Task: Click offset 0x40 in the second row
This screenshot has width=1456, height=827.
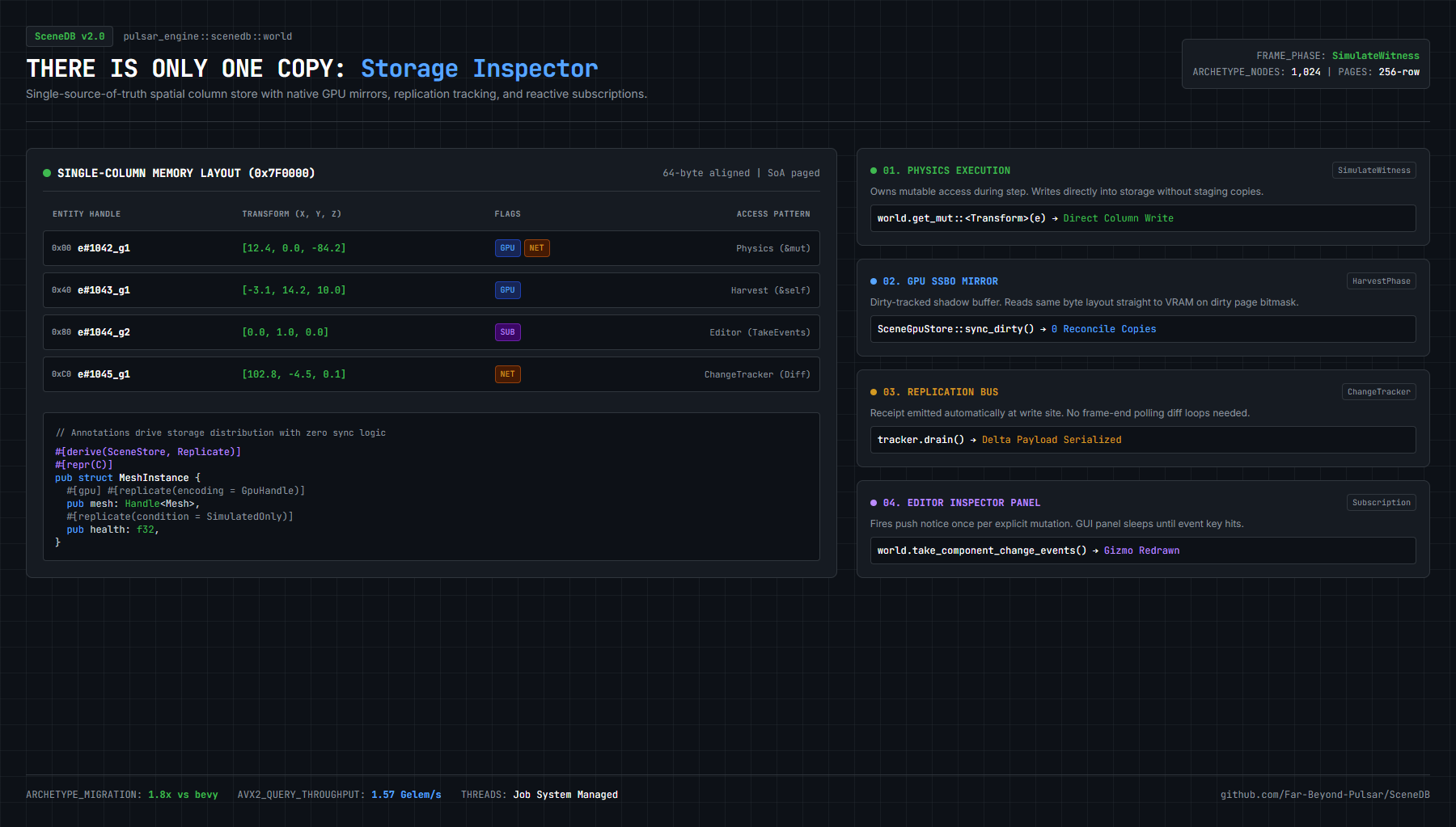Action: click(x=61, y=290)
